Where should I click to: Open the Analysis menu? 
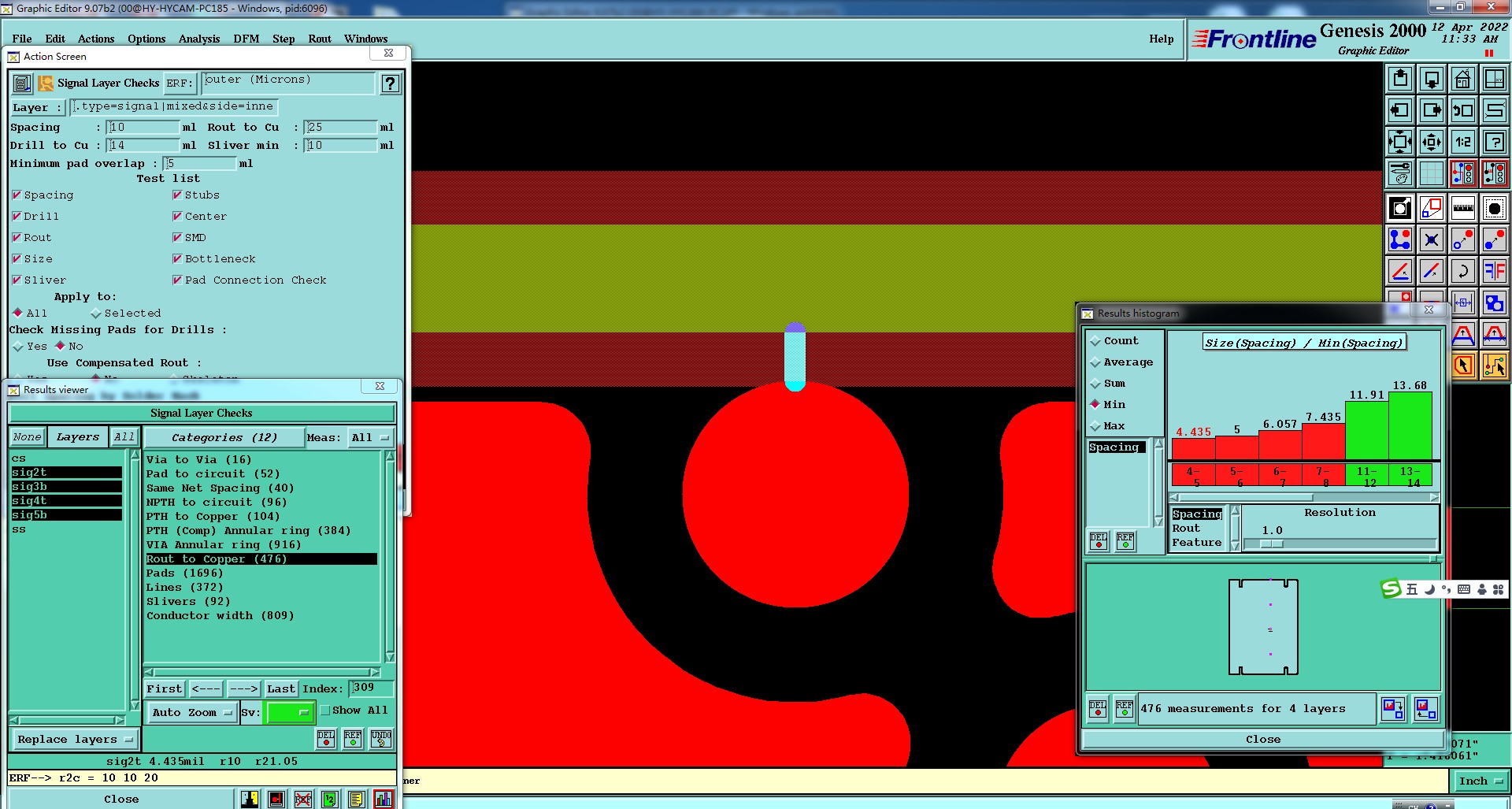pyautogui.click(x=199, y=39)
